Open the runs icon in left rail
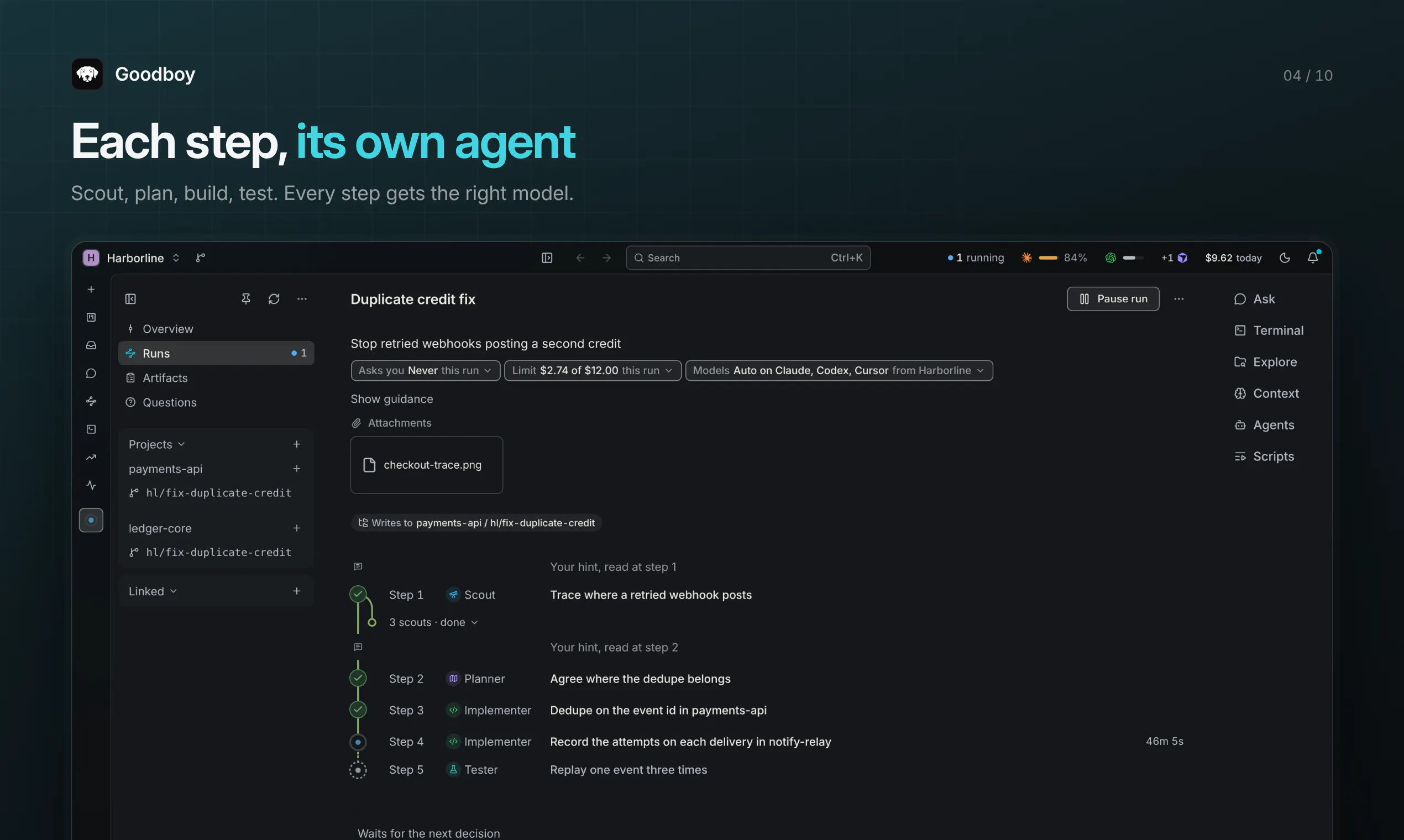Image resolution: width=1404 pixels, height=840 pixels. click(91, 402)
